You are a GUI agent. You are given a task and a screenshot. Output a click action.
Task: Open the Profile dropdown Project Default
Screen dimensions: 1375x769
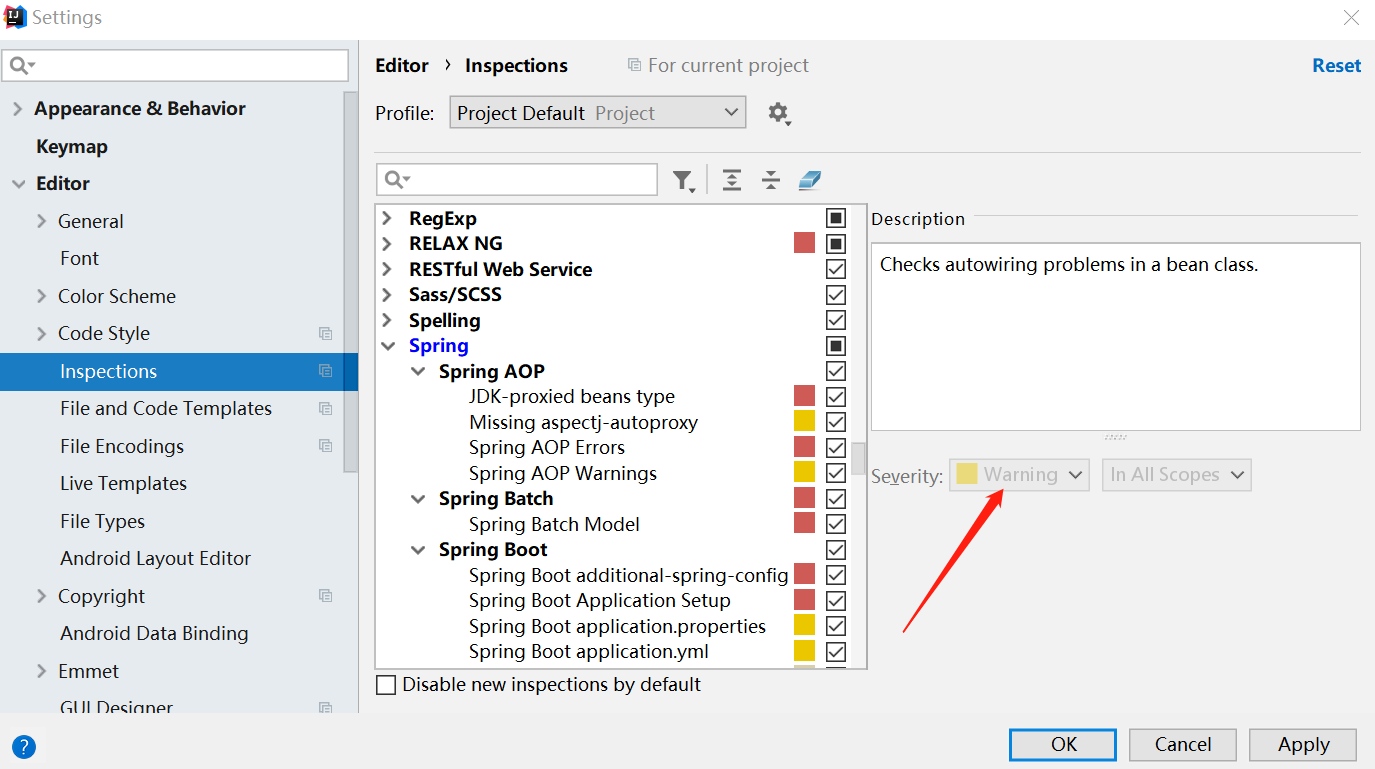click(x=598, y=113)
